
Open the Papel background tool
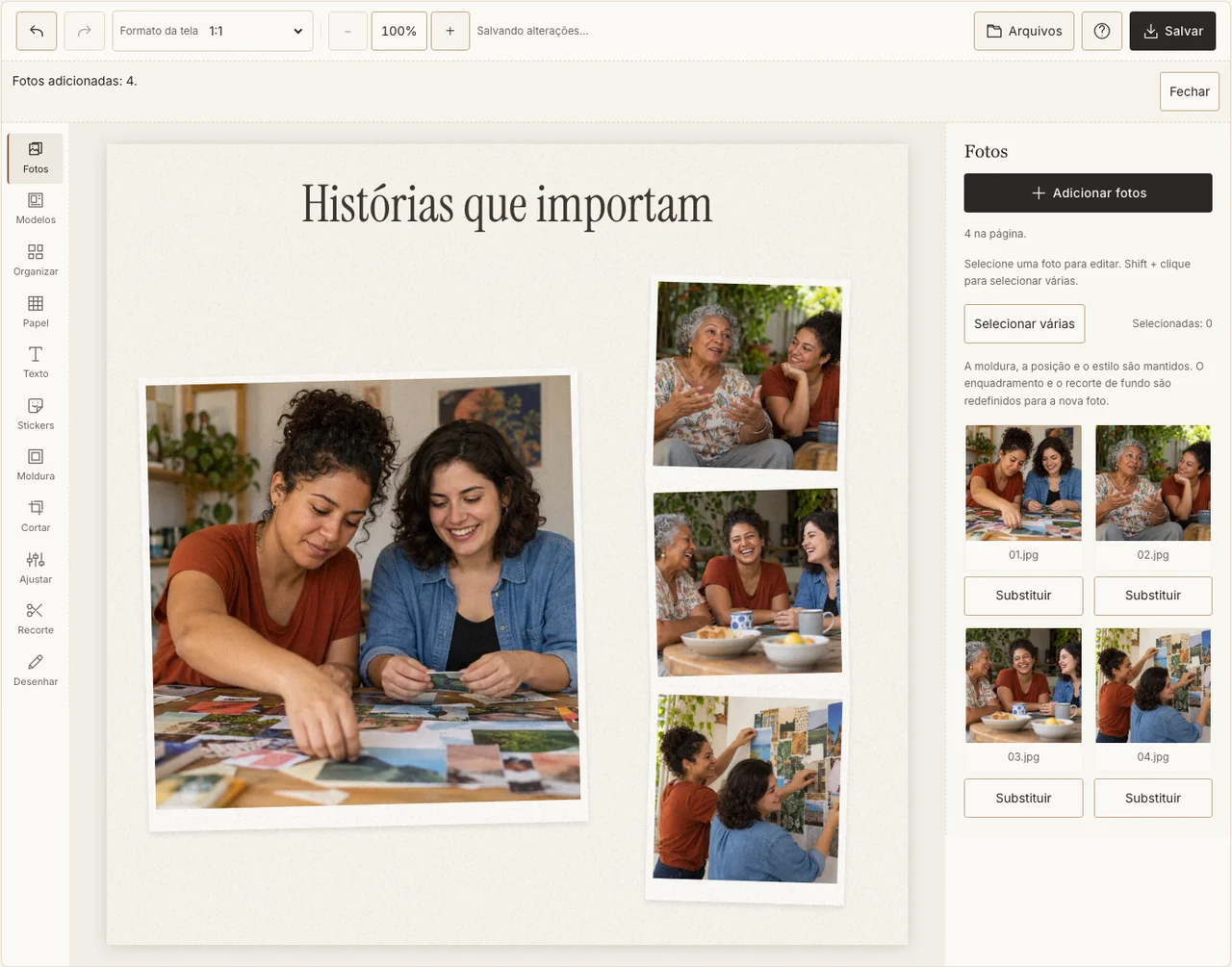tap(36, 312)
